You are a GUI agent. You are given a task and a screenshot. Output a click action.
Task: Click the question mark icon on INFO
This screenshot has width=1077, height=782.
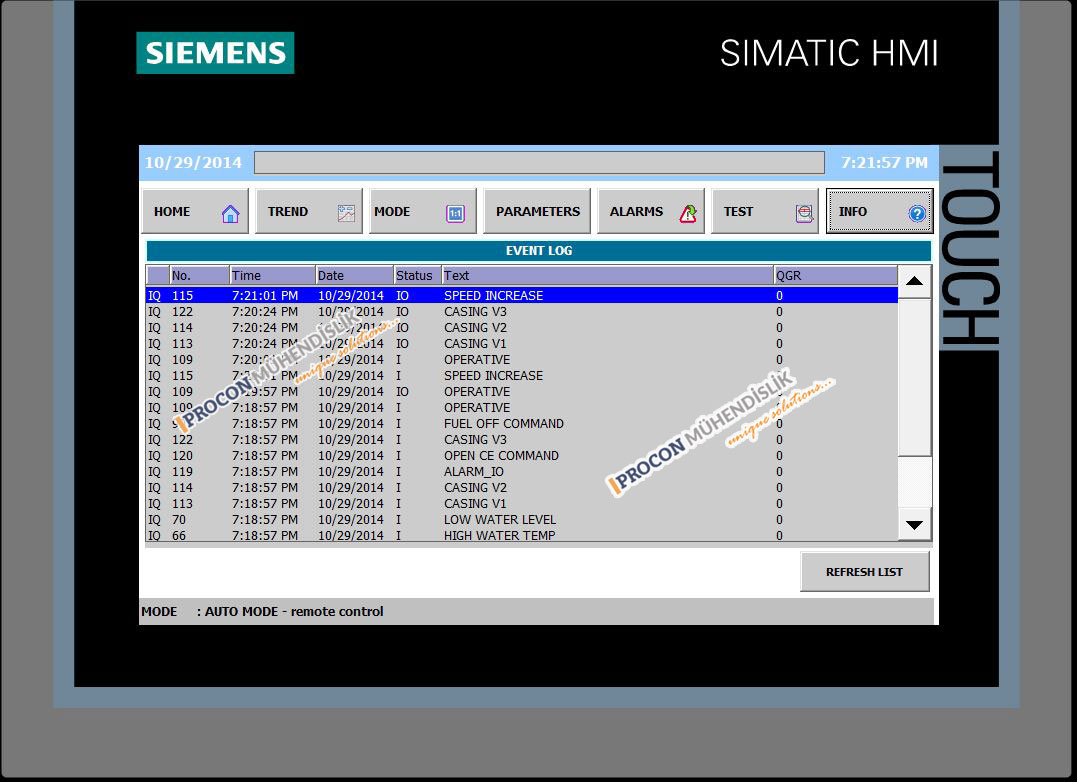coord(917,214)
